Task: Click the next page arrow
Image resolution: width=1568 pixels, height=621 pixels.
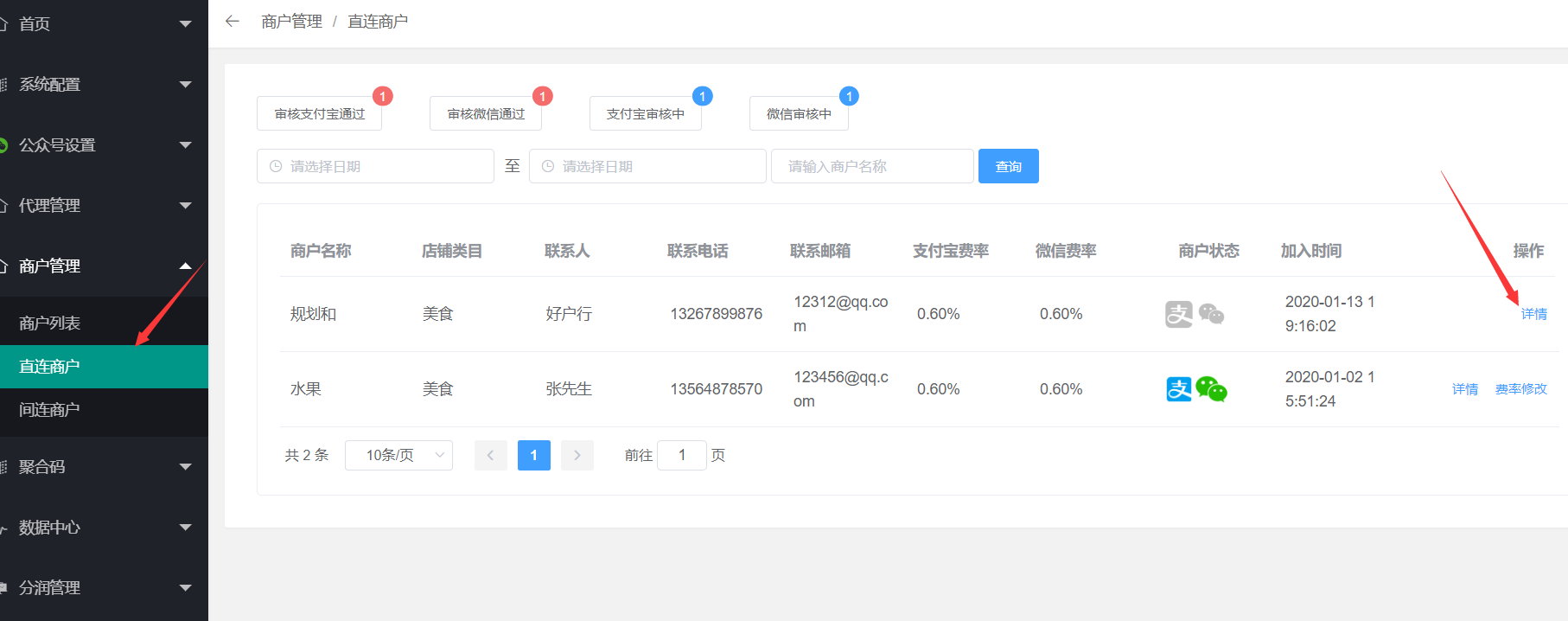Action: click(x=577, y=455)
